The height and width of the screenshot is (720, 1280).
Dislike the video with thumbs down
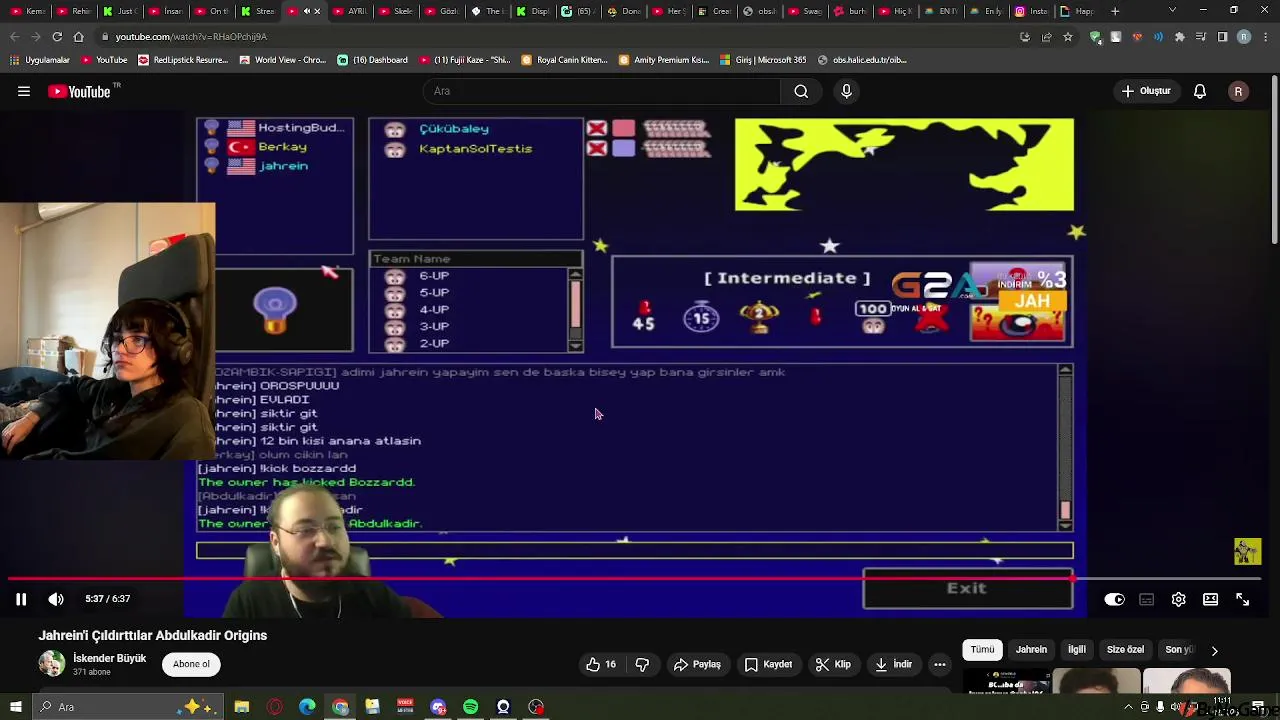click(x=642, y=664)
